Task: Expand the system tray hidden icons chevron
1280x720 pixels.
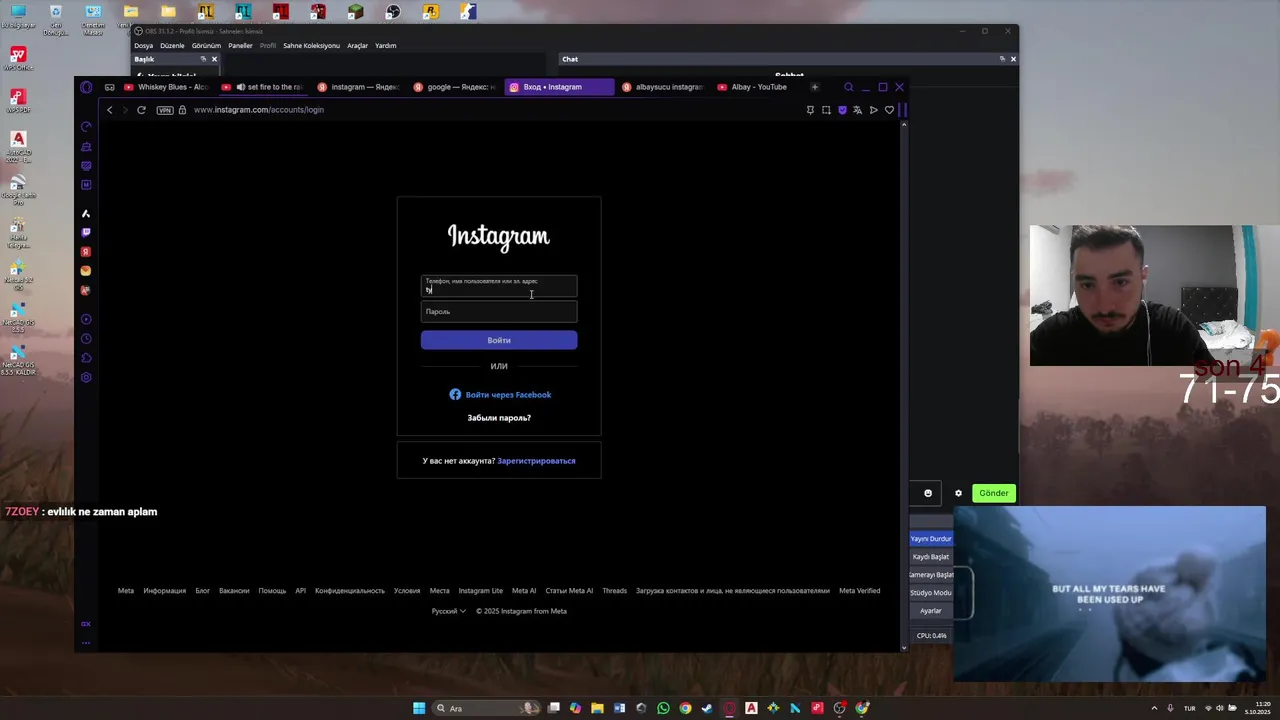Action: click(1154, 708)
